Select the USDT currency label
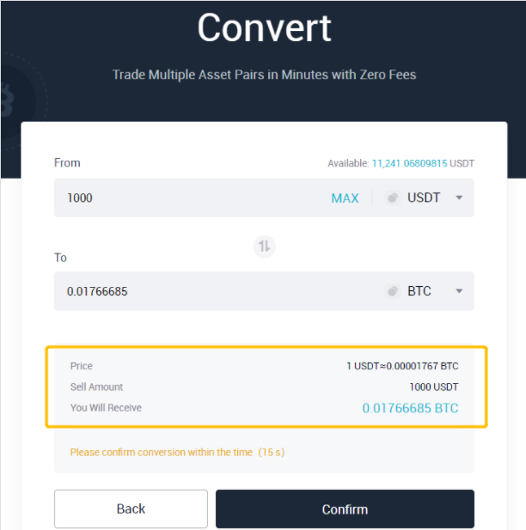The image size is (526, 530). coord(424,198)
